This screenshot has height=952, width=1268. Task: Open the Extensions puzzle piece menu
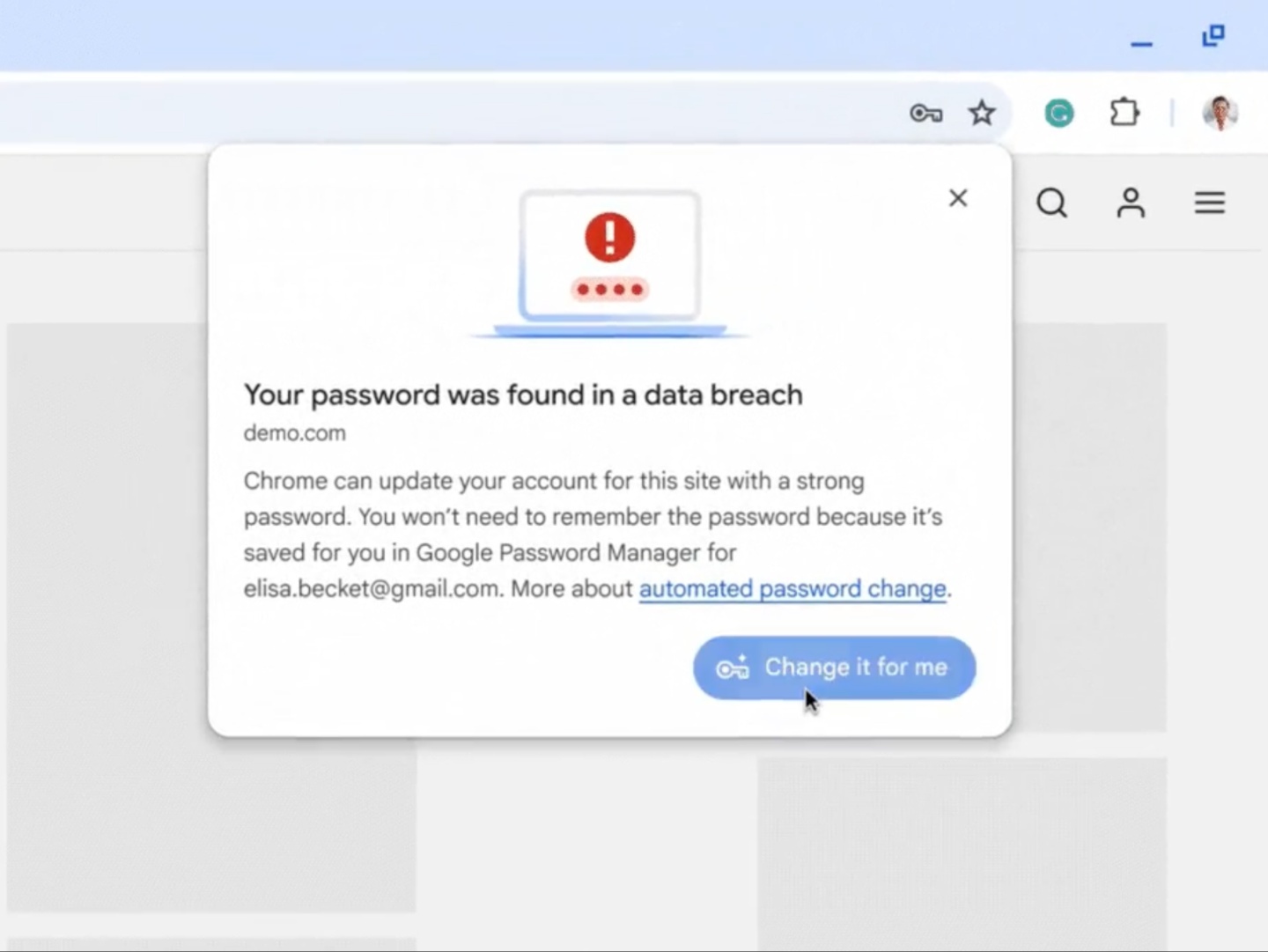1124,113
